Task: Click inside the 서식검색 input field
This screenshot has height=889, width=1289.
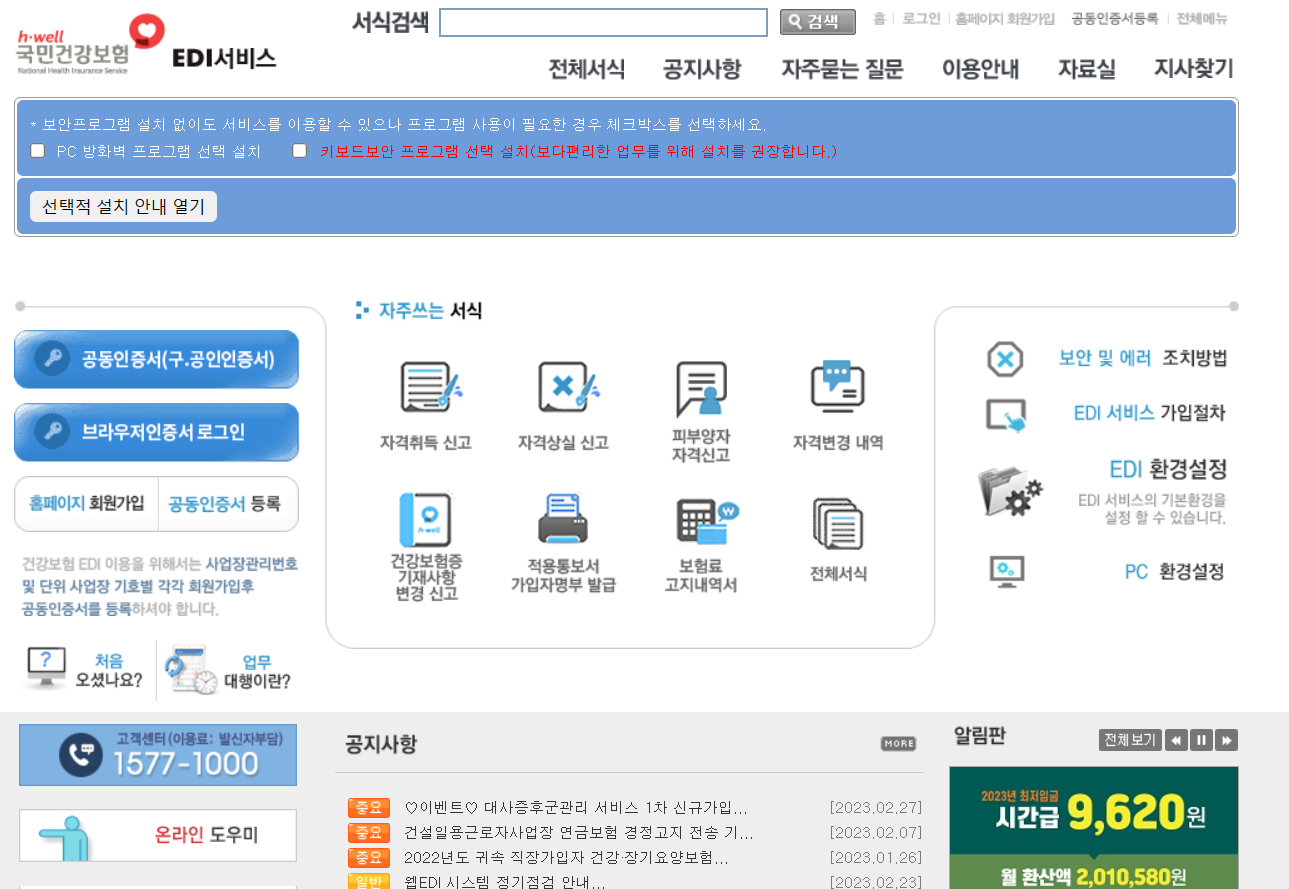Action: click(x=602, y=22)
